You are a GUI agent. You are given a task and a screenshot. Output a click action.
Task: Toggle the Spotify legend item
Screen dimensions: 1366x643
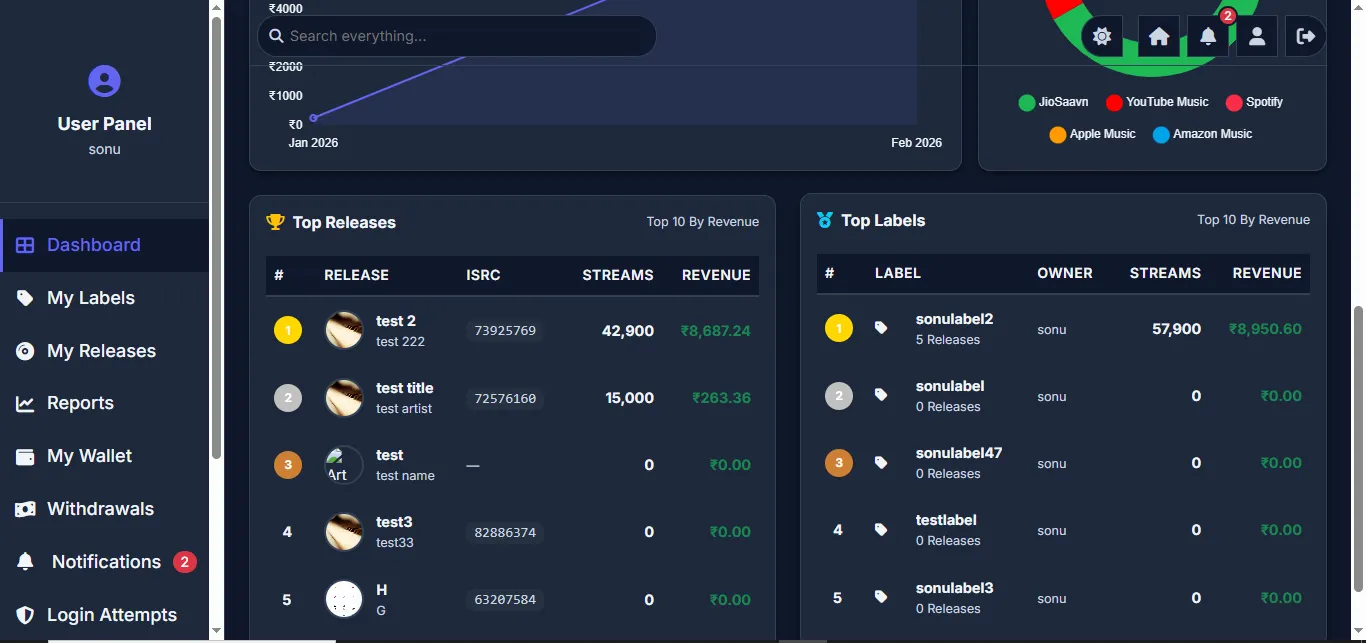(1254, 102)
